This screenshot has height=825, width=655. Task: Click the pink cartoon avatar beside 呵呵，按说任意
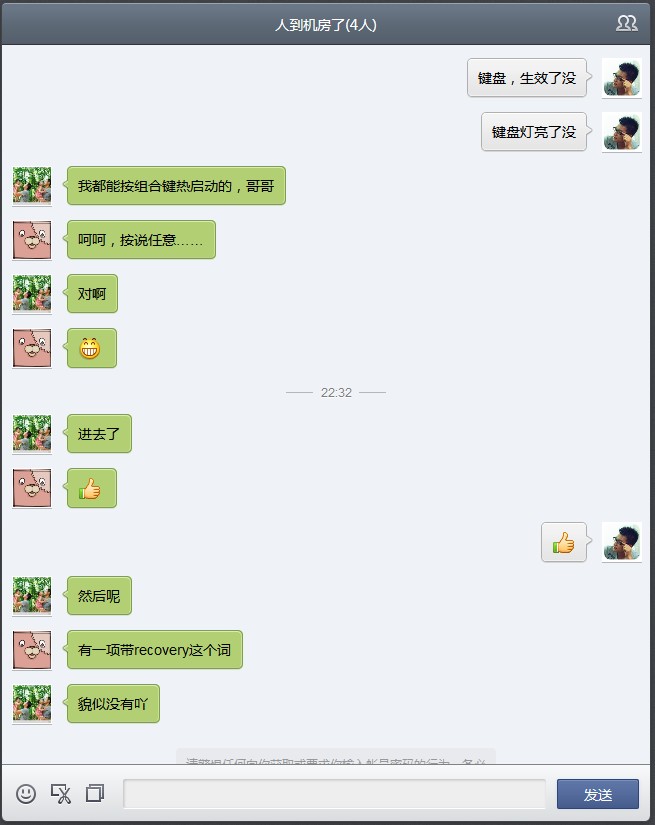(32, 240)
